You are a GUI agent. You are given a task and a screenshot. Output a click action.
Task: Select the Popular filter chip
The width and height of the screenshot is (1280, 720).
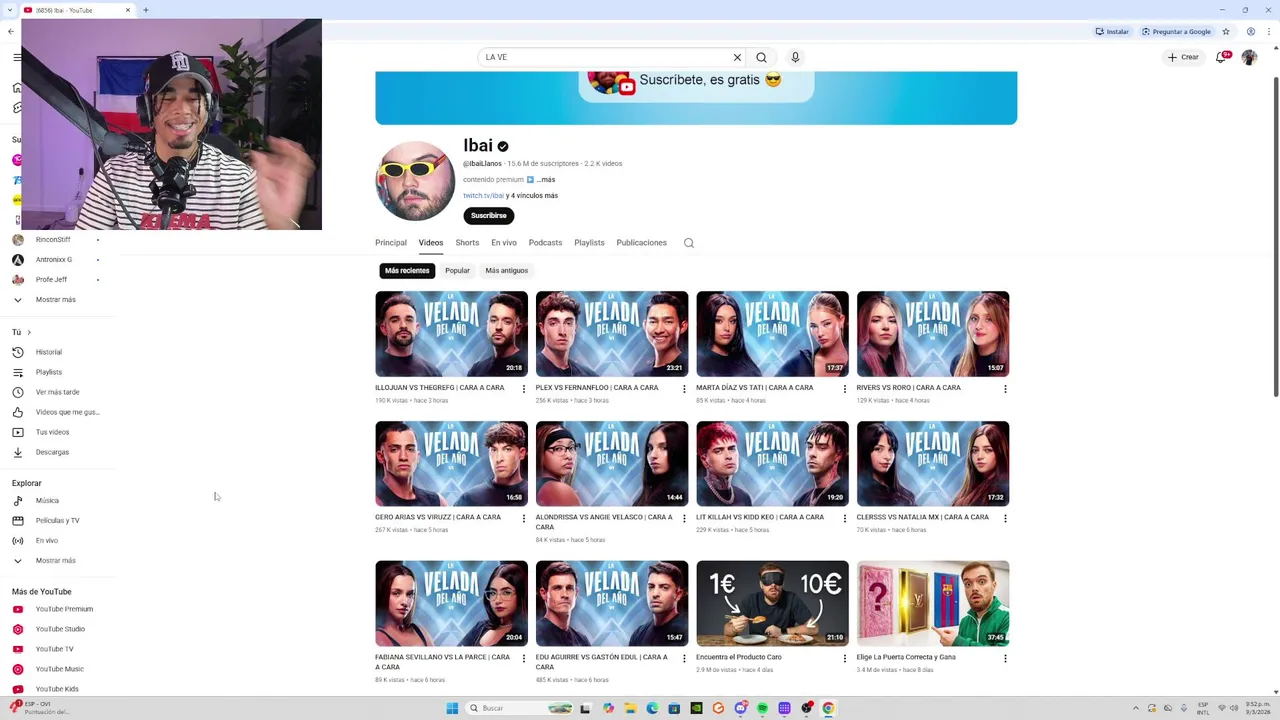tap(457, 271)
